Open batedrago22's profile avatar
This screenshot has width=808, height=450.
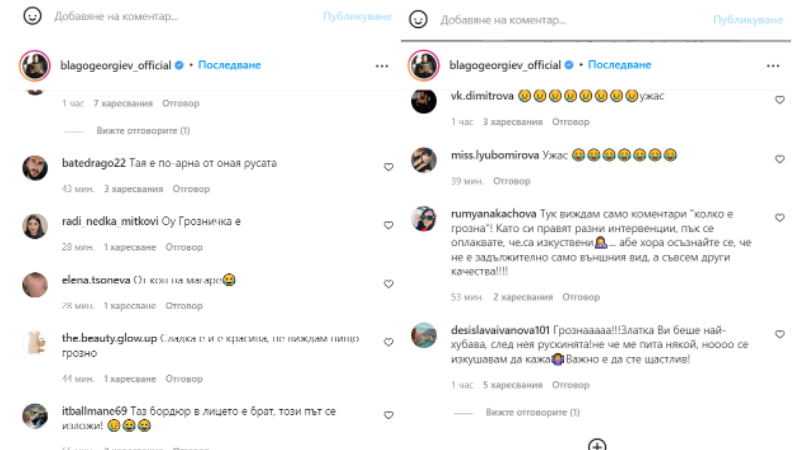(35, 168)
